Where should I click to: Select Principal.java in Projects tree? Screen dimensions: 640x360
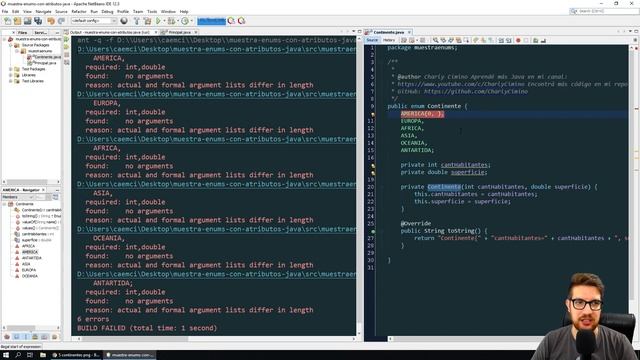[x=42, y=63]
